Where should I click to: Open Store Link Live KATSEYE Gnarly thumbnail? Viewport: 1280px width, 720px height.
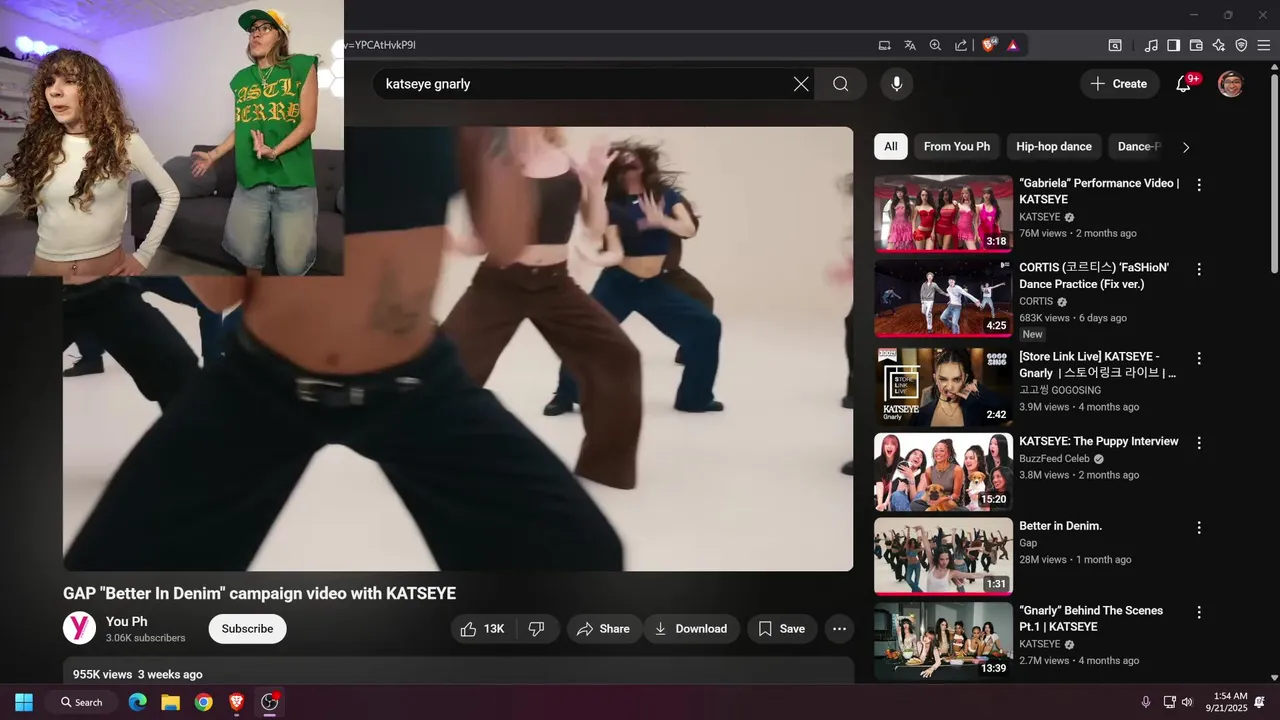tap(943, 387)
